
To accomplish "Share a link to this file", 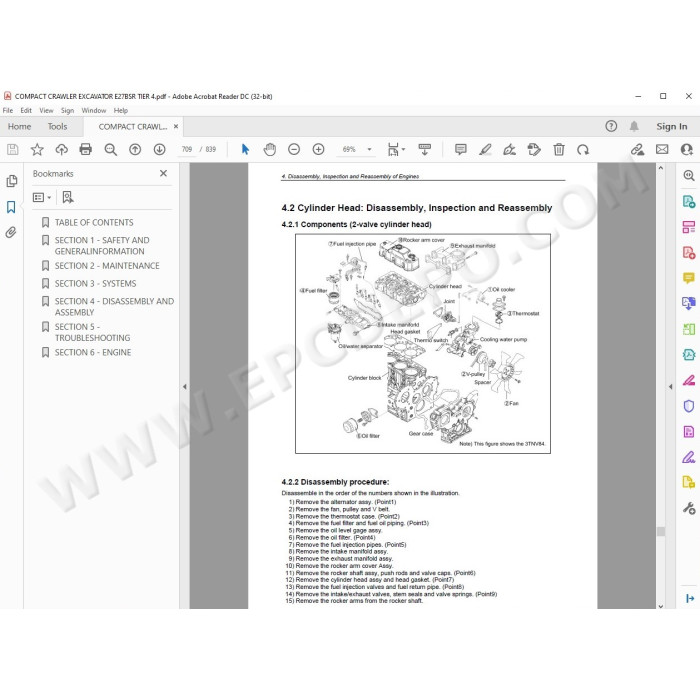I will (638, 150).
